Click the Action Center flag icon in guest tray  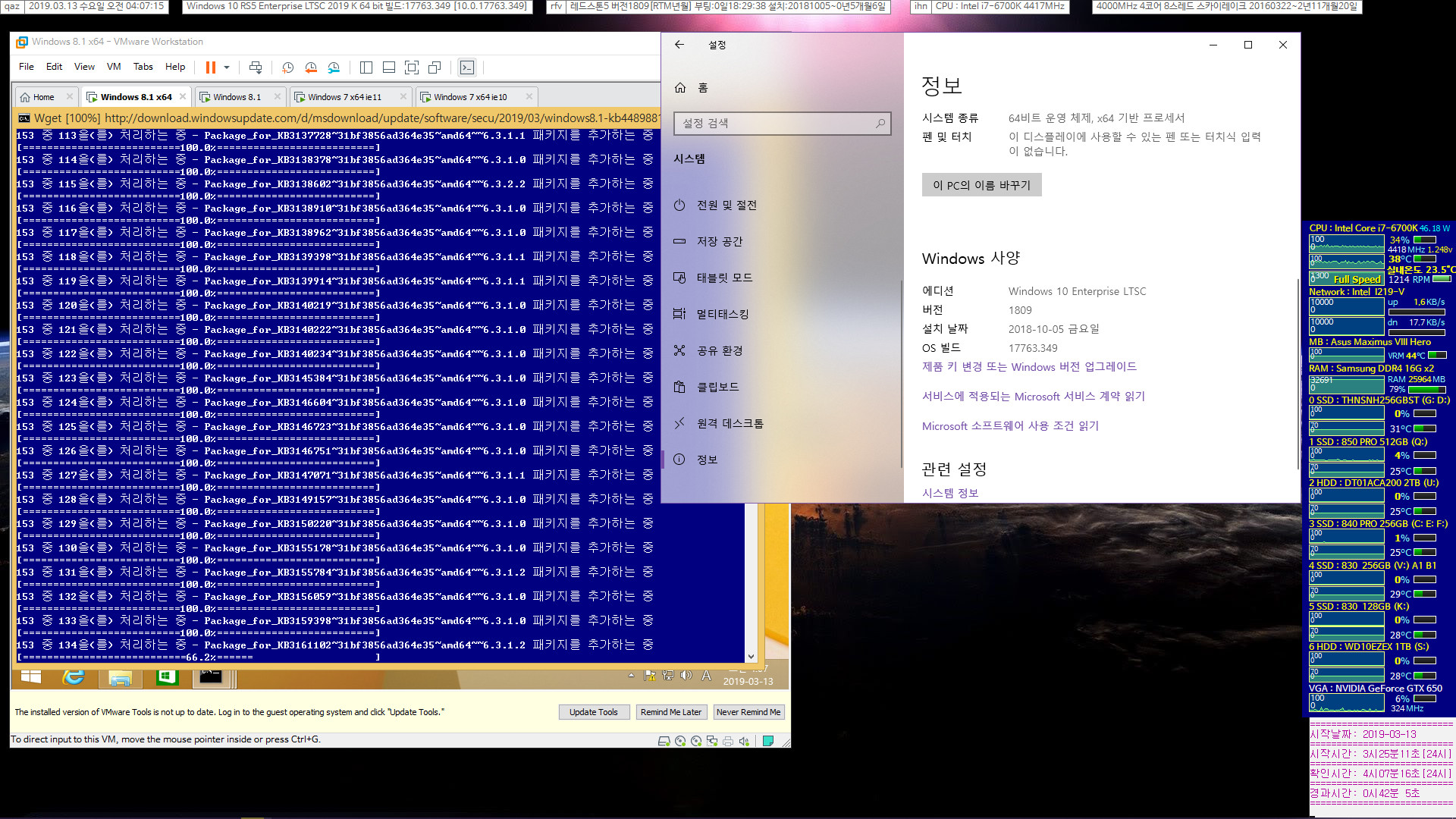(649, 675)
